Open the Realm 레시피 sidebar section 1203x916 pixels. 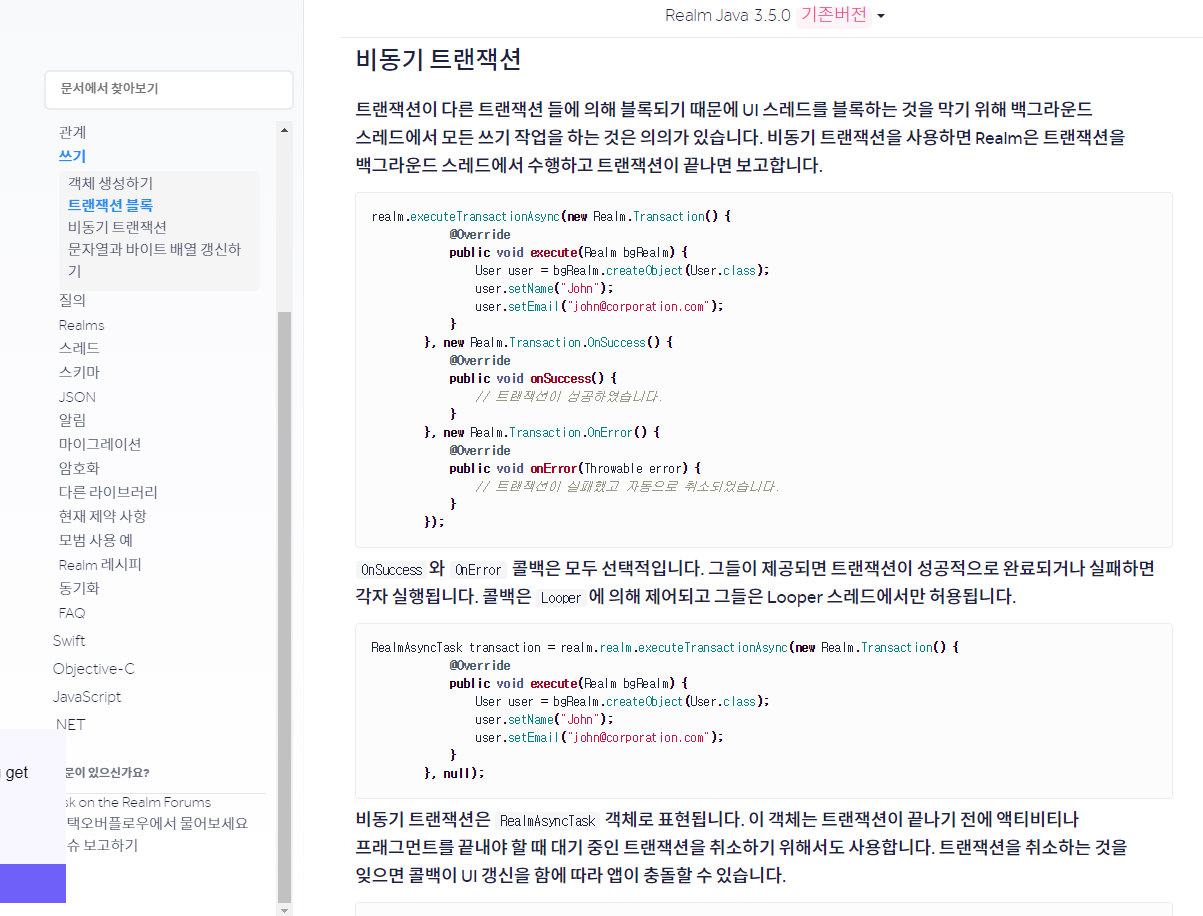tap(101, 564)
